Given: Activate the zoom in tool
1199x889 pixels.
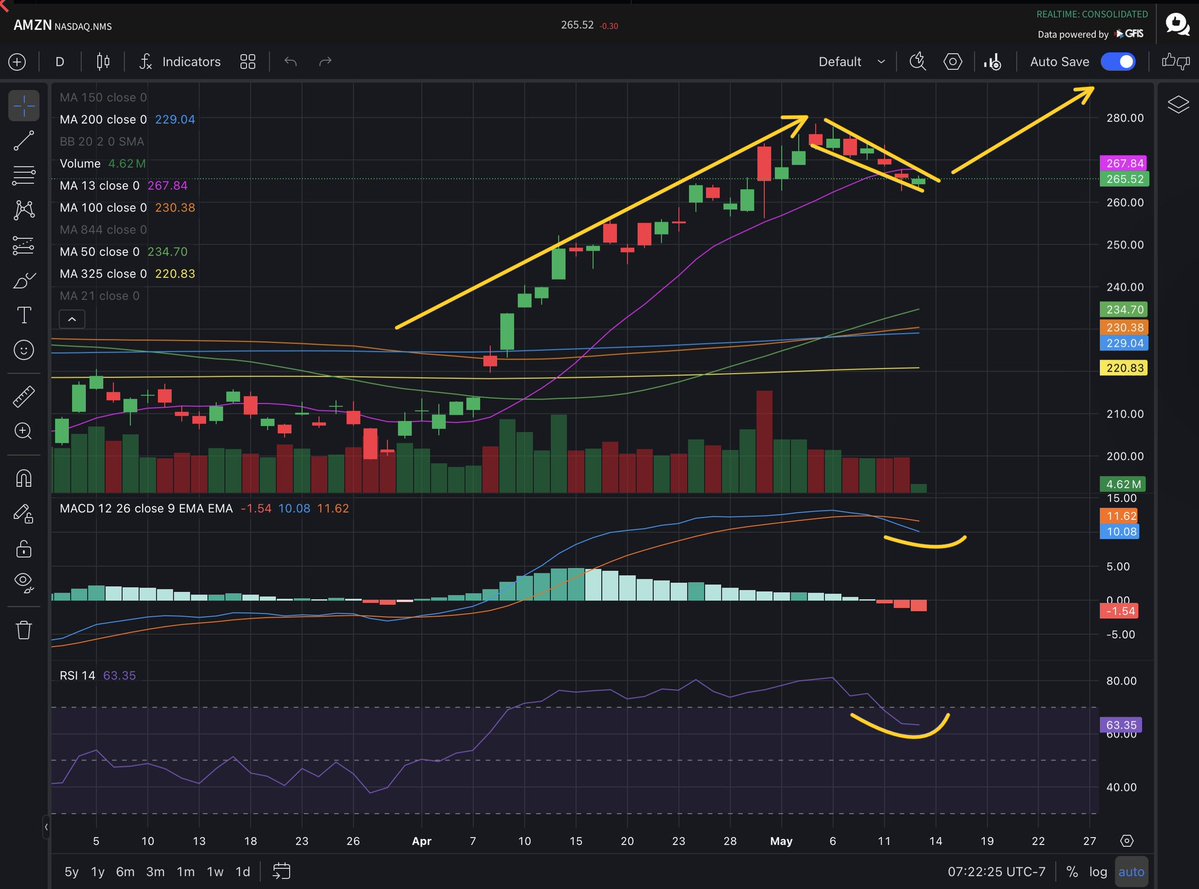Looking at the screenshot, I should click(24, 431).
